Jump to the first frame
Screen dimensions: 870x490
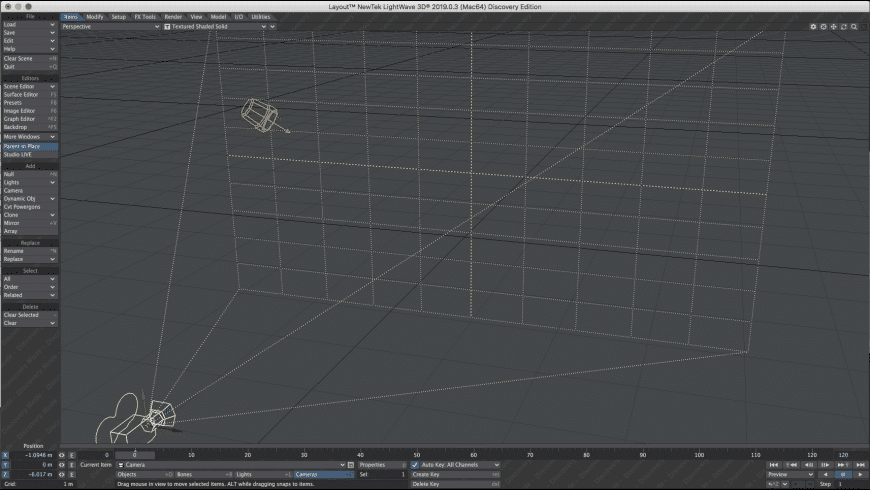[774, 465]
